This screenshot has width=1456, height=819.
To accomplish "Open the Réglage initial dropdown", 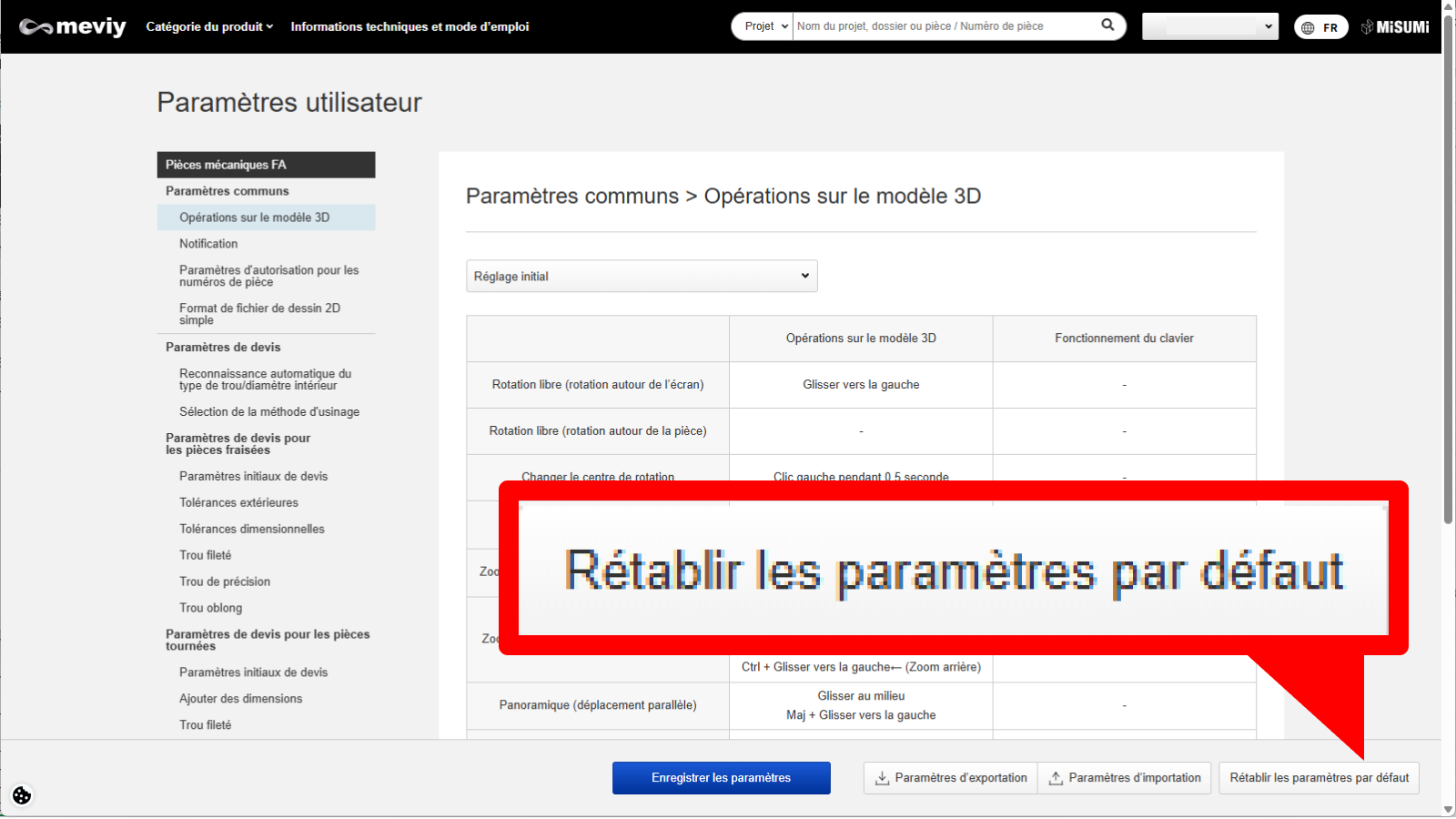I will [642, 276].
